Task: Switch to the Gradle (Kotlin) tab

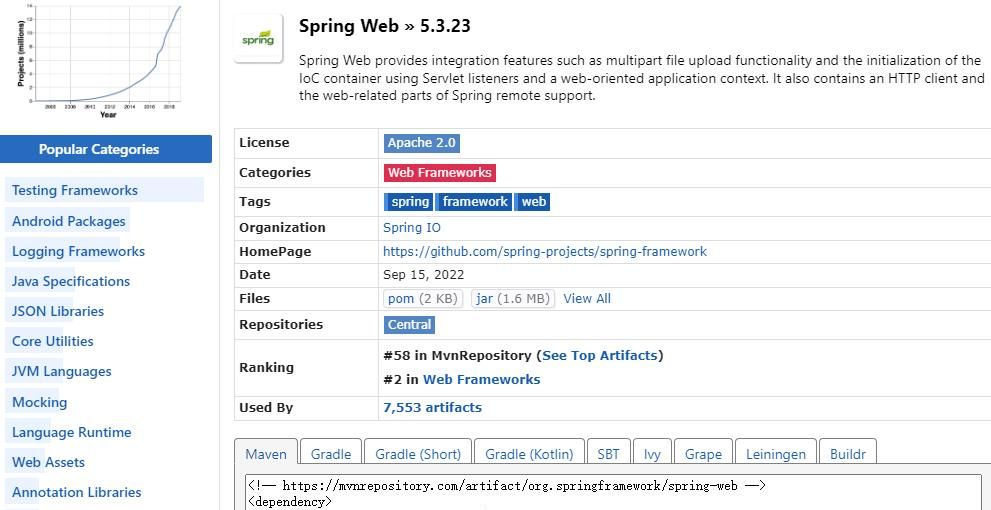Action: (x=529, y=454)
